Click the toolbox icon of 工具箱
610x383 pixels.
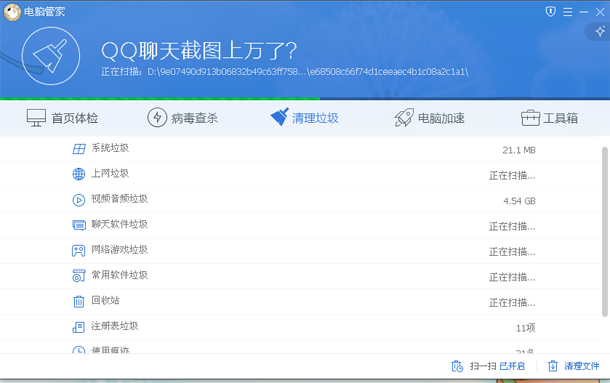click(530, 118)
